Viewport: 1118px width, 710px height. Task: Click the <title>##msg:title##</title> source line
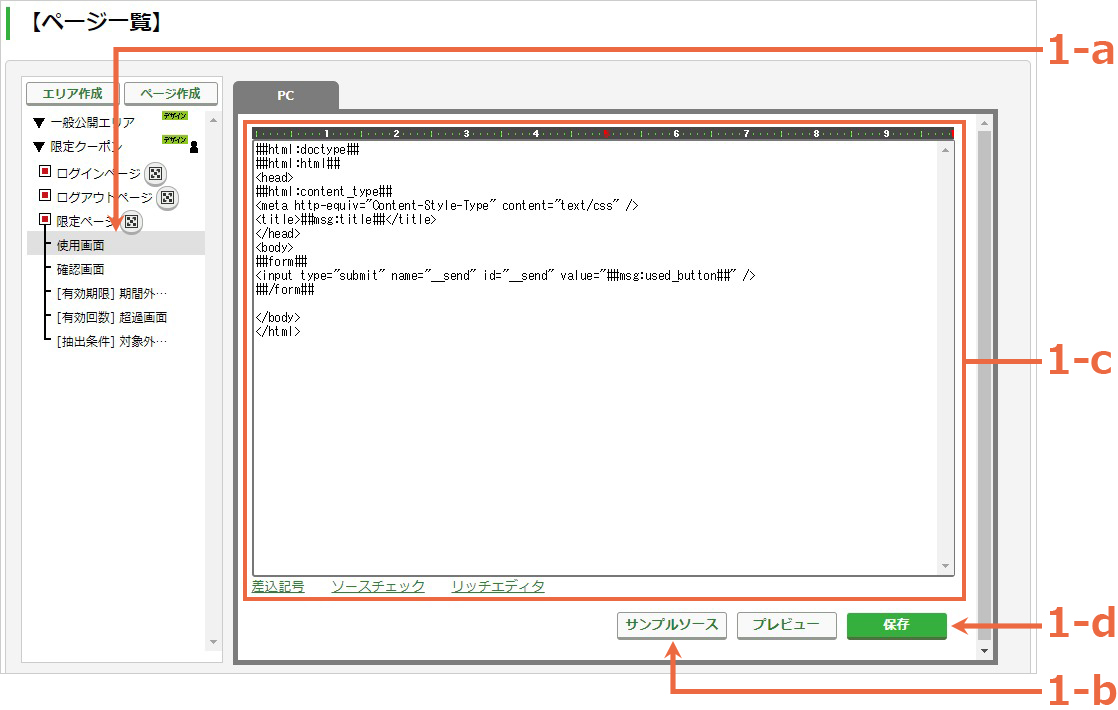coord(346,220)
